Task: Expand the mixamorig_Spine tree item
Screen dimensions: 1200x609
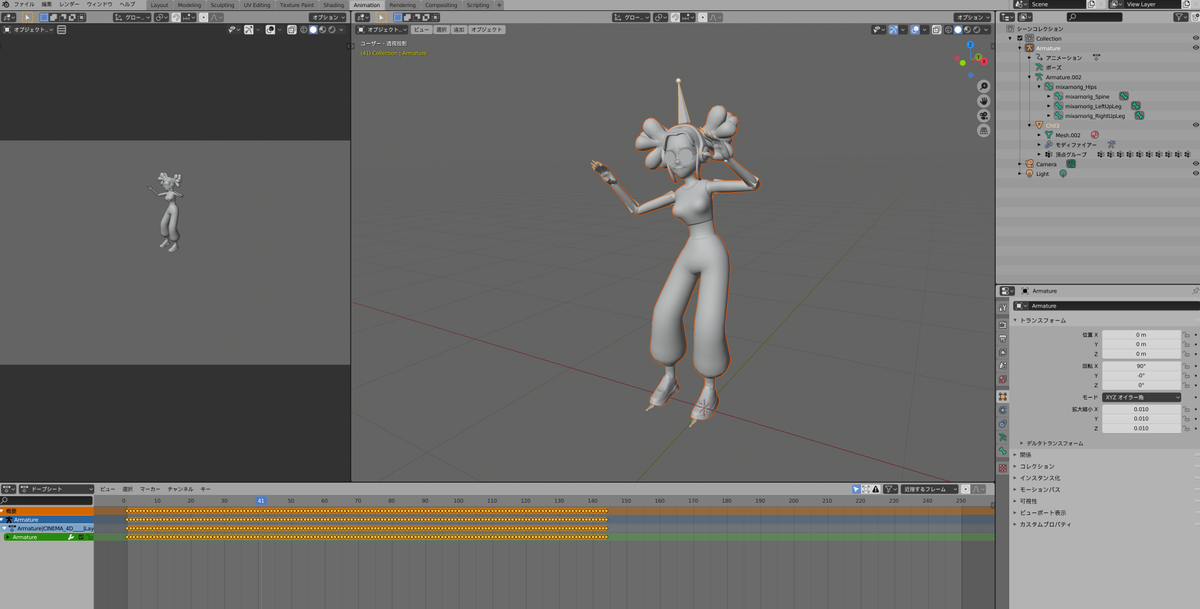Action: 1049,96
